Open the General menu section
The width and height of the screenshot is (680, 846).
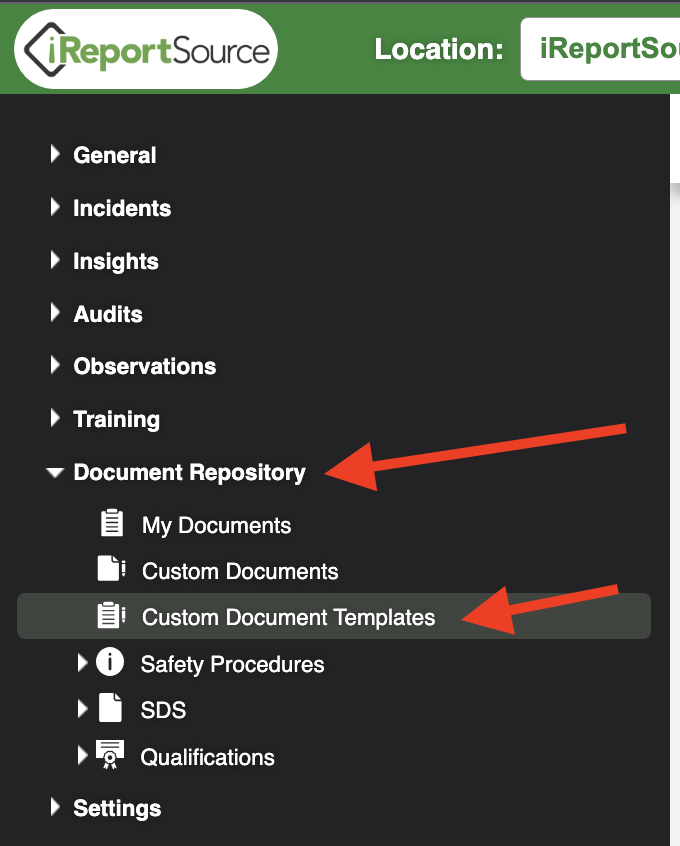coord(114,155)
